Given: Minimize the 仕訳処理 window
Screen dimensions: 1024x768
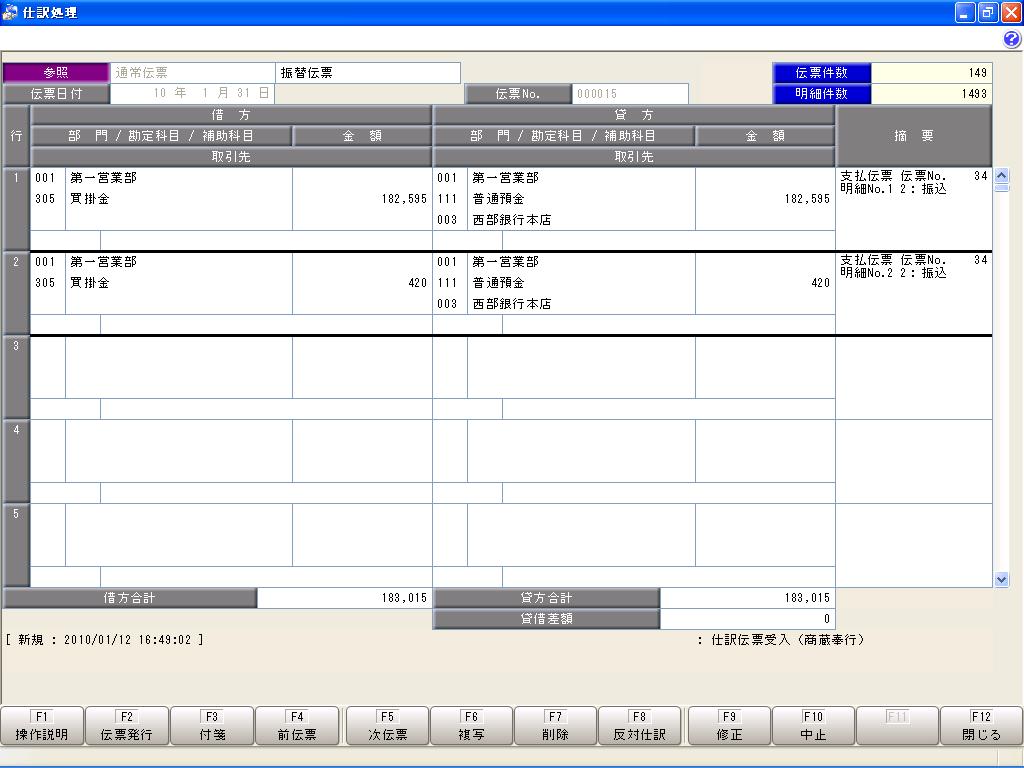Looking at the screenshot, I should tap(965, 12).
